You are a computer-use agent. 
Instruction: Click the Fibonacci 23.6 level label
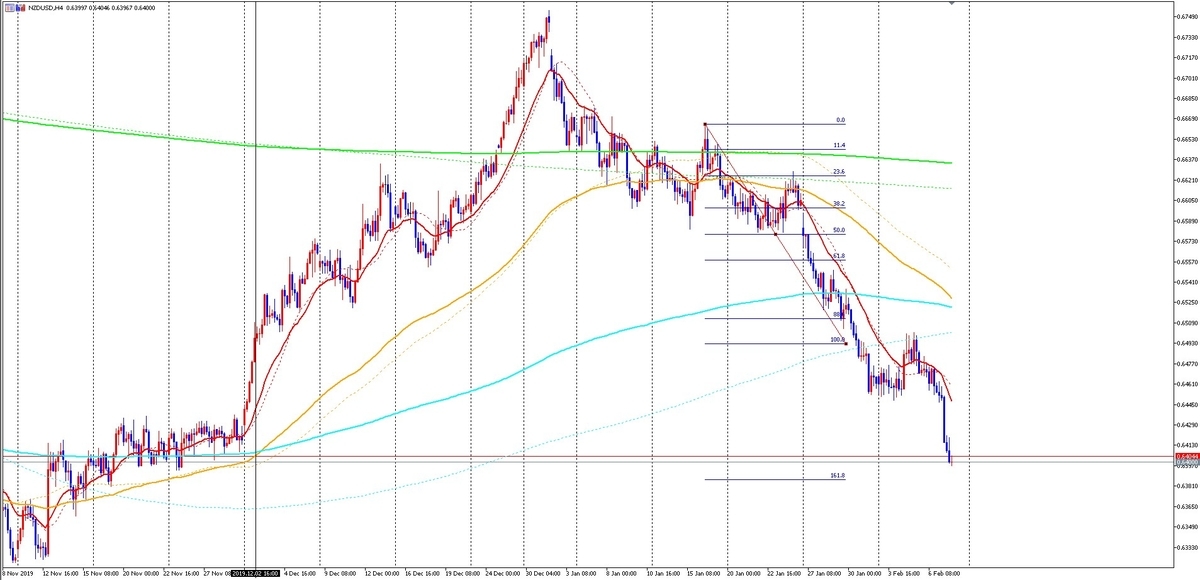(839, 172)
